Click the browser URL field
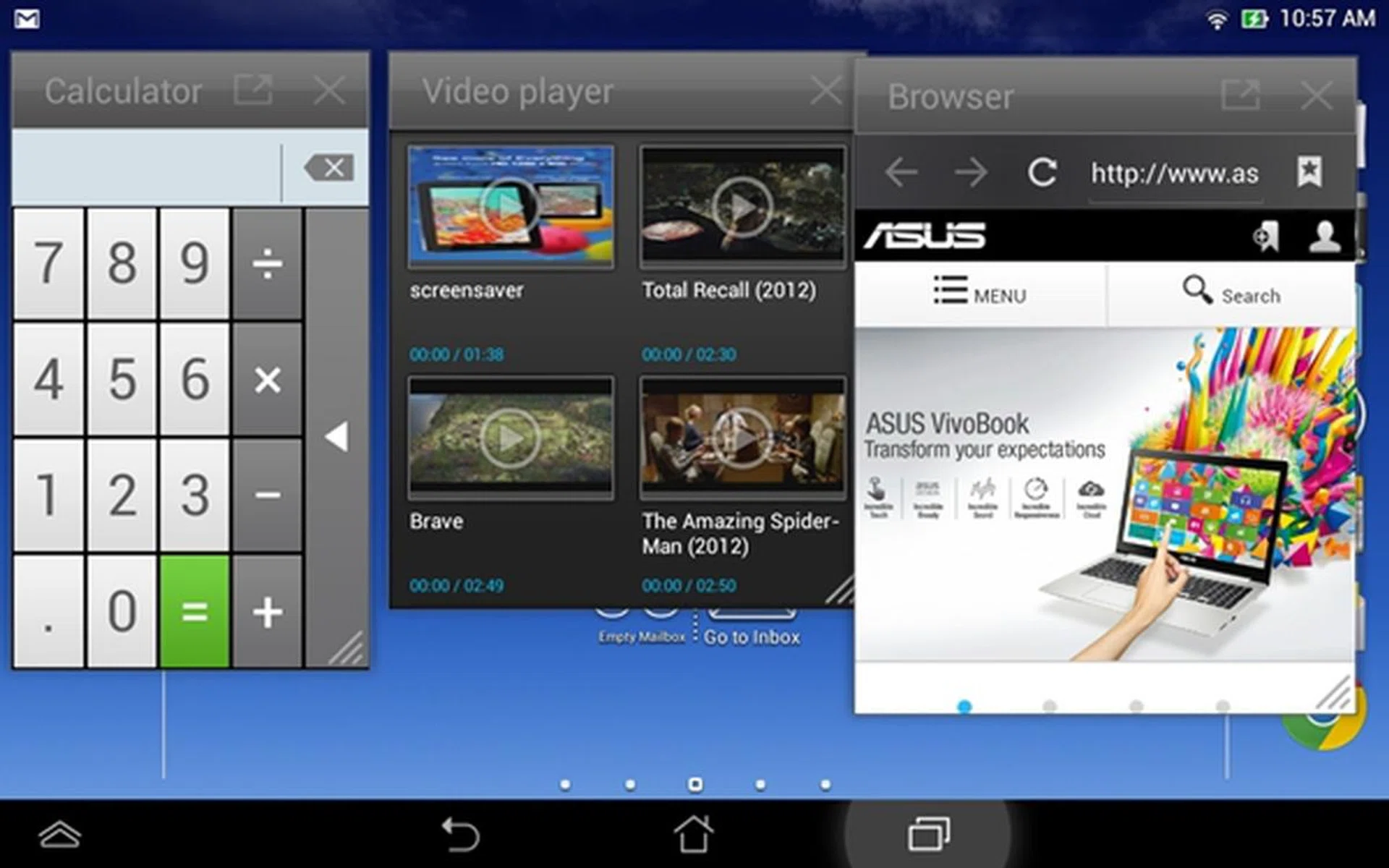 (x=1174, y=174)
